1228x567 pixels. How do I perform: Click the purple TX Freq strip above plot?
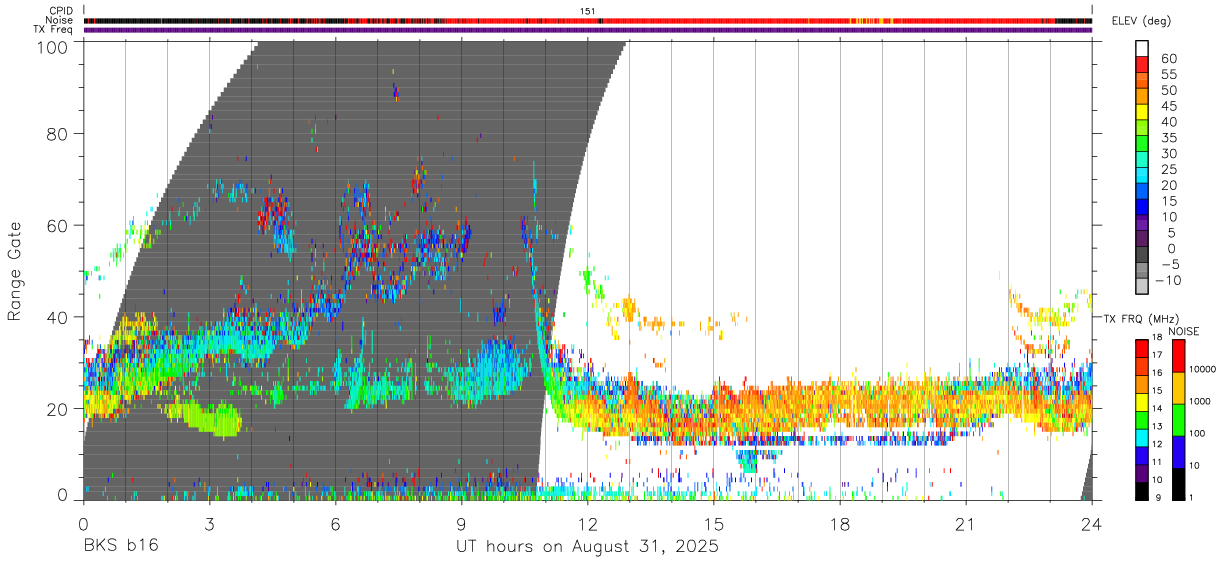pyautogui.click(x=587, y=30)
